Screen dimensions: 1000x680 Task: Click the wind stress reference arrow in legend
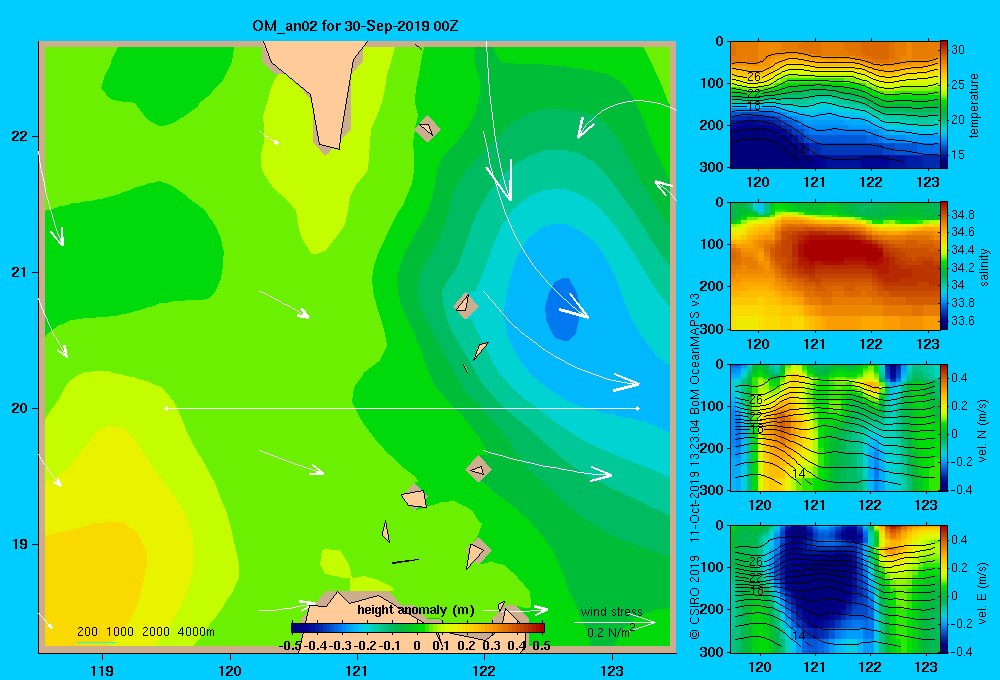click(615, 622)
